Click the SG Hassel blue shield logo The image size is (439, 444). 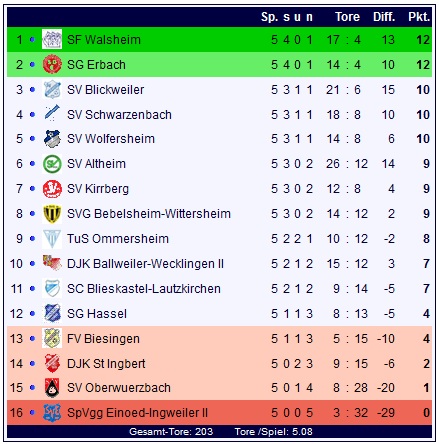point(52,313)
